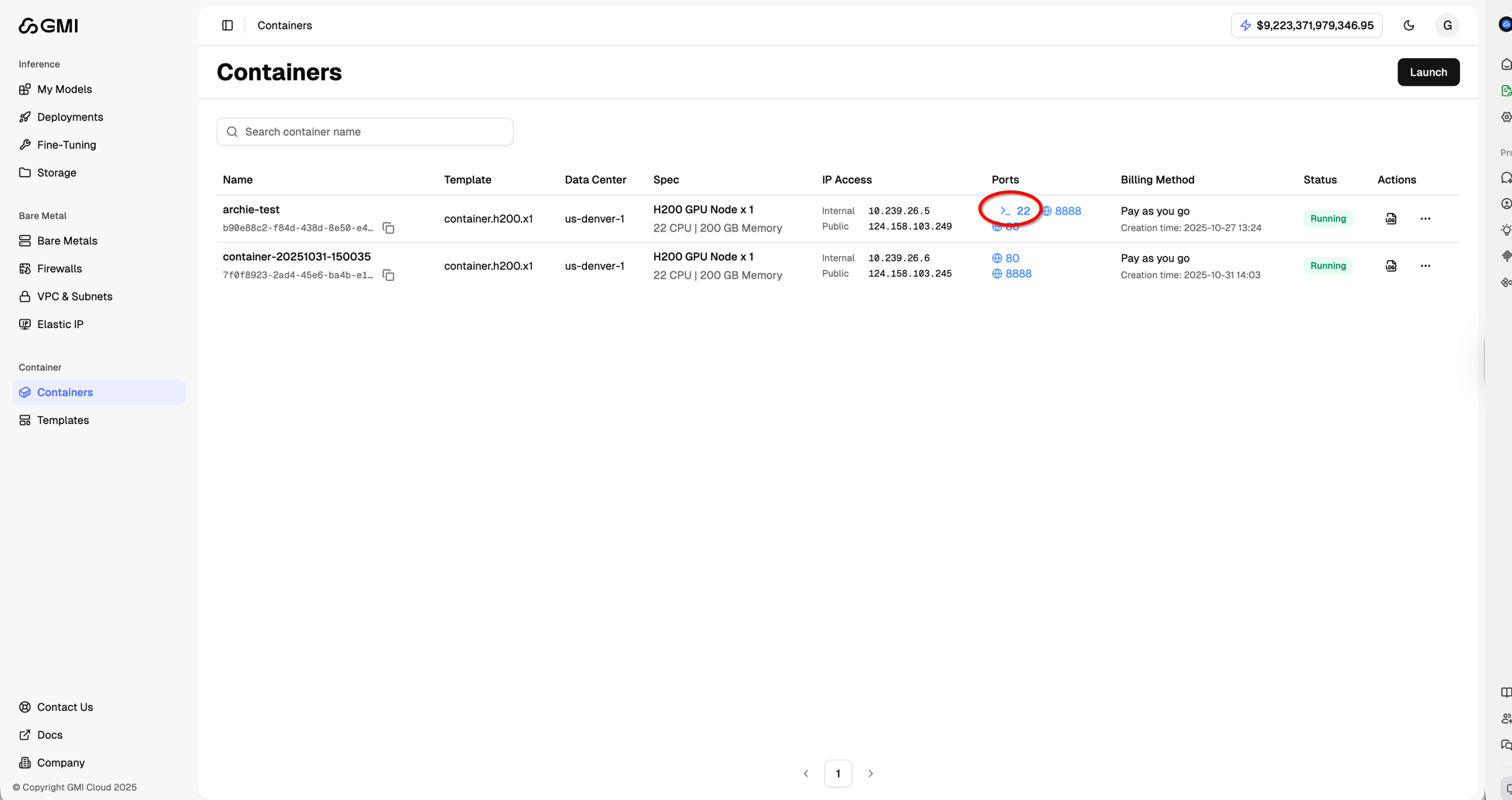Viewport: 1512px width, 800px height.
Task: Select page 1 in pagination
Action: pos(838,774)
